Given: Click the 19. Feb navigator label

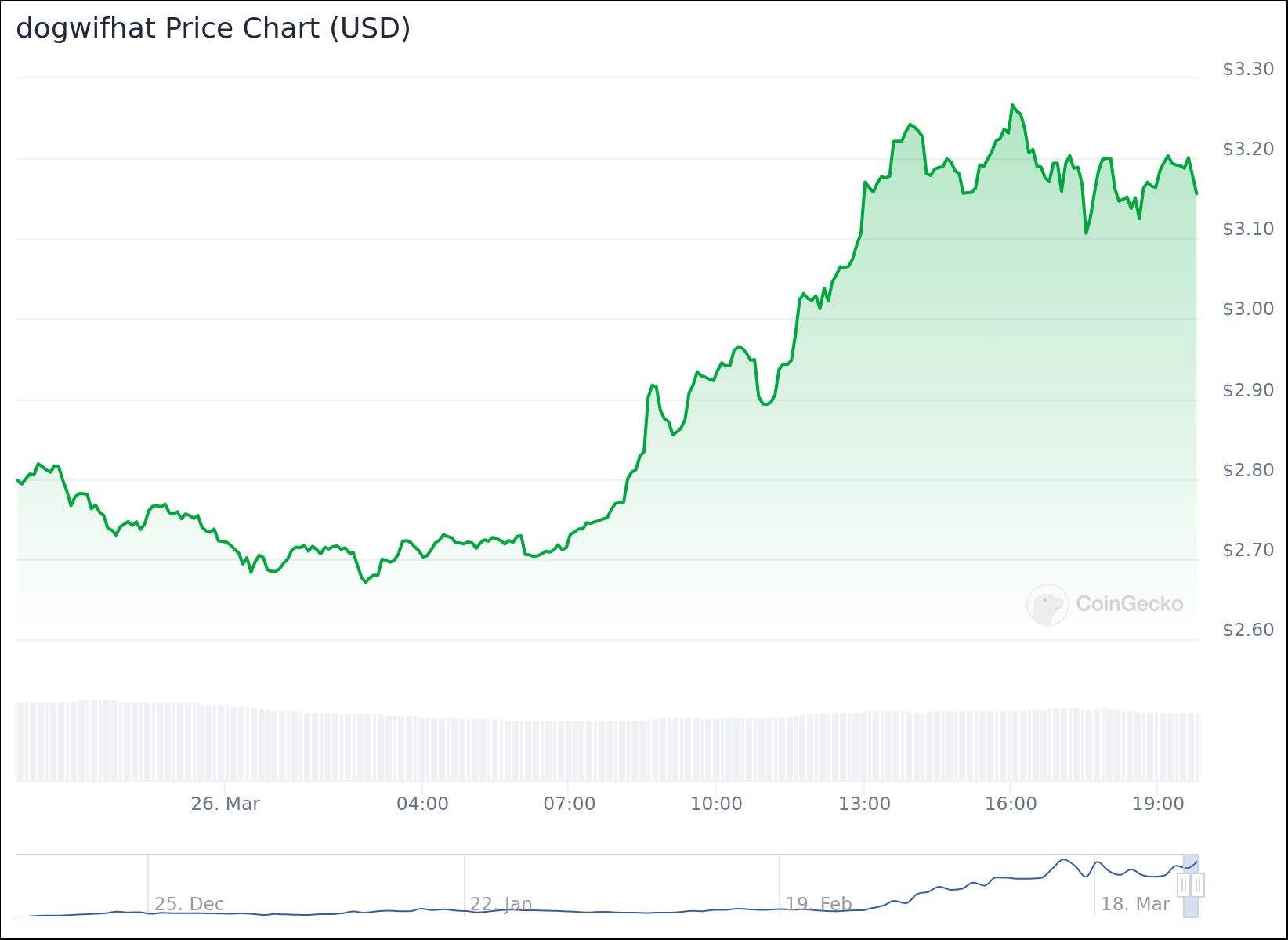Looking at the screenshot, I should (x=818, y=904).
